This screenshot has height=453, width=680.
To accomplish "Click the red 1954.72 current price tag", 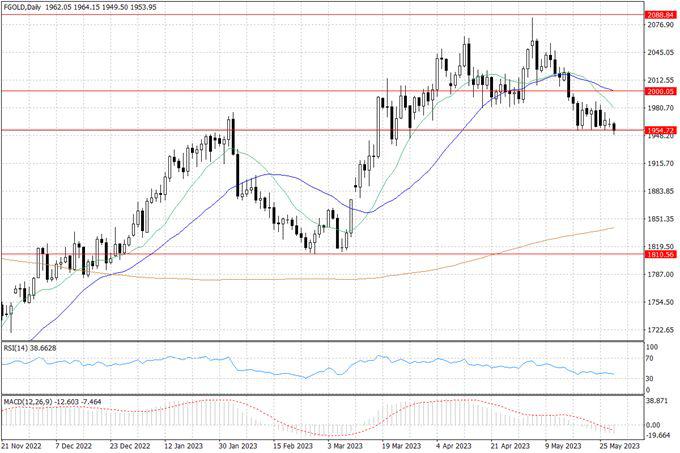I will 661,130.
